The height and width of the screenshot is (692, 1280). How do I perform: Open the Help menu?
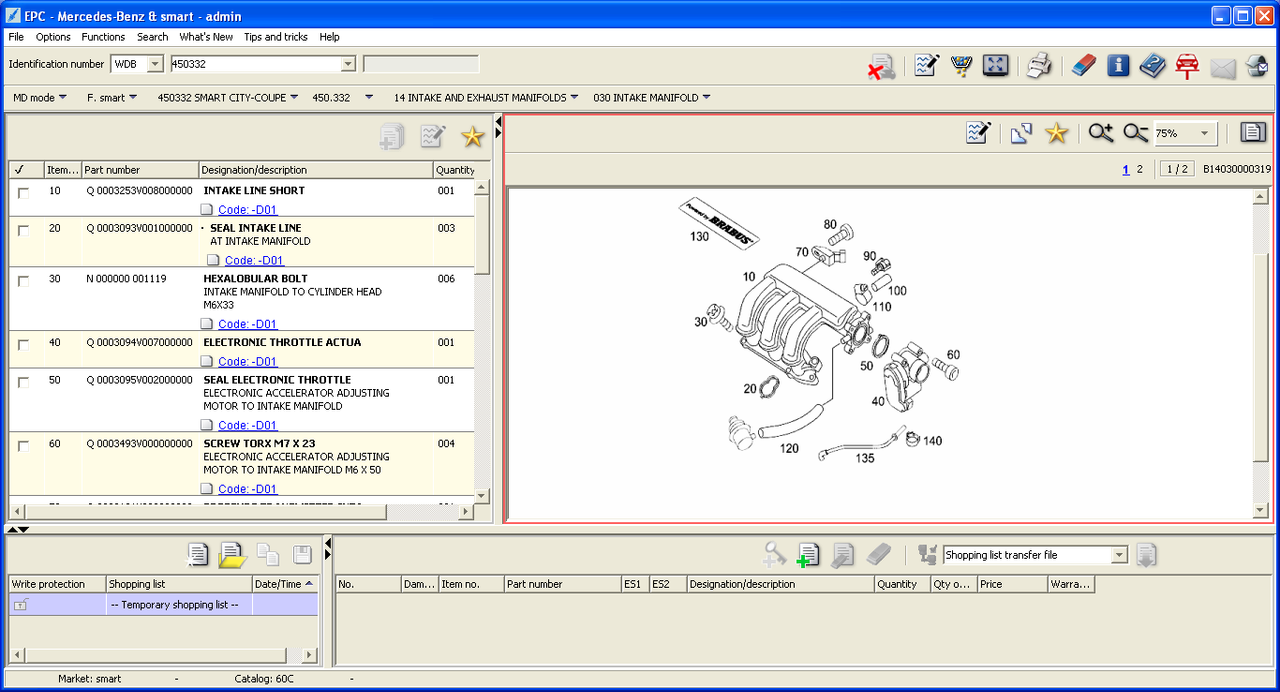coord(330,37)
